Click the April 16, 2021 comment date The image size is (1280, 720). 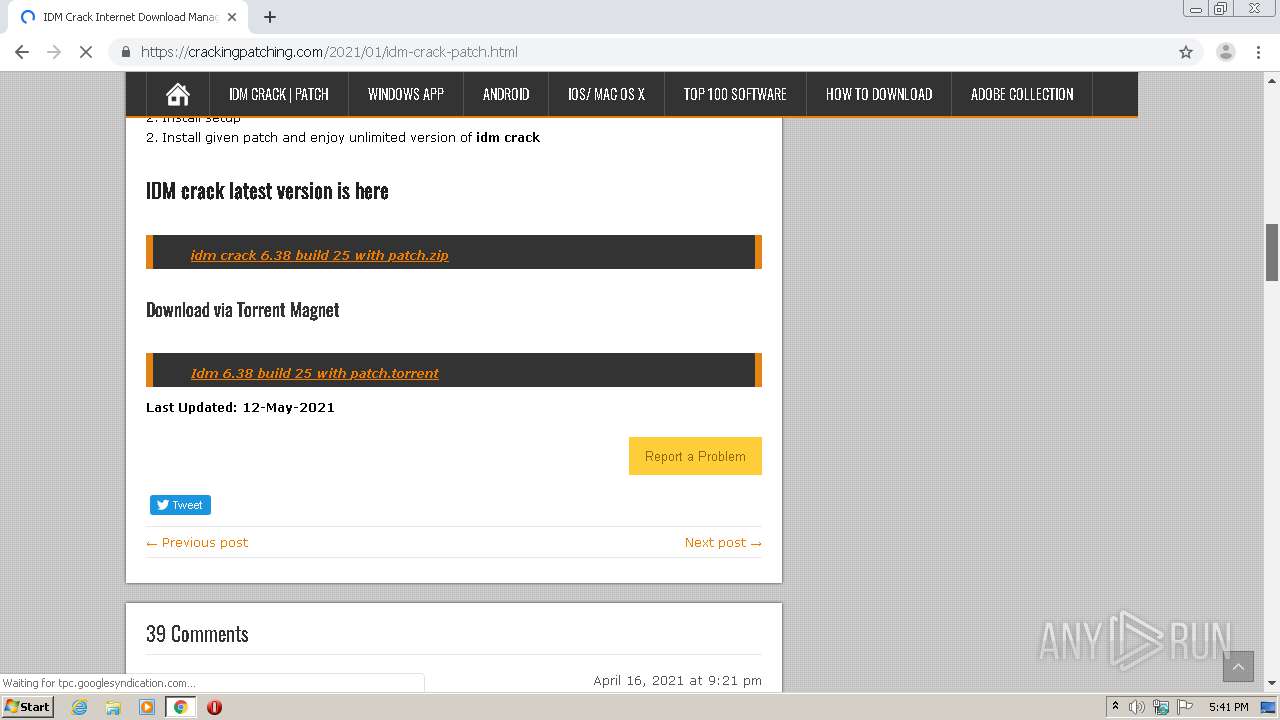(677, 680)
